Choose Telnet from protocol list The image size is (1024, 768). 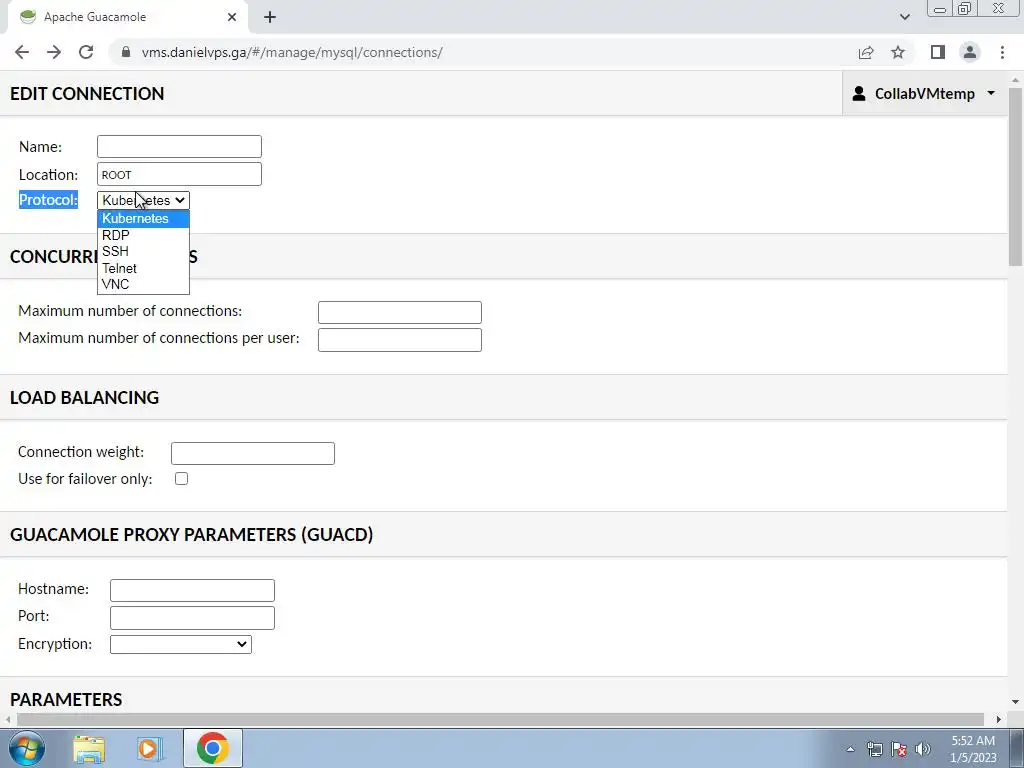(x=143, y=268)
